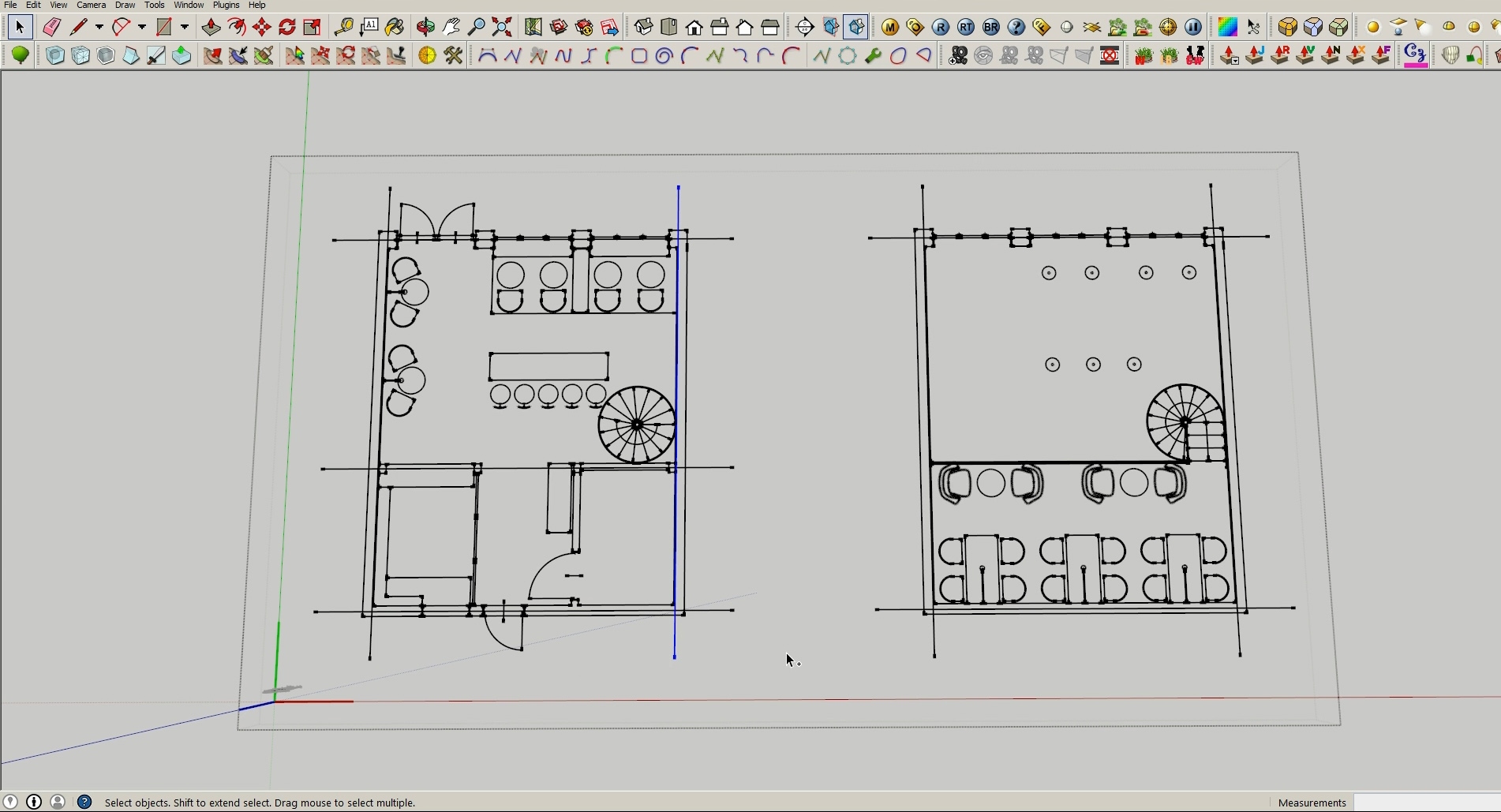Click the help question mark in status bar
1501x812 pixels.
point(85,802)
